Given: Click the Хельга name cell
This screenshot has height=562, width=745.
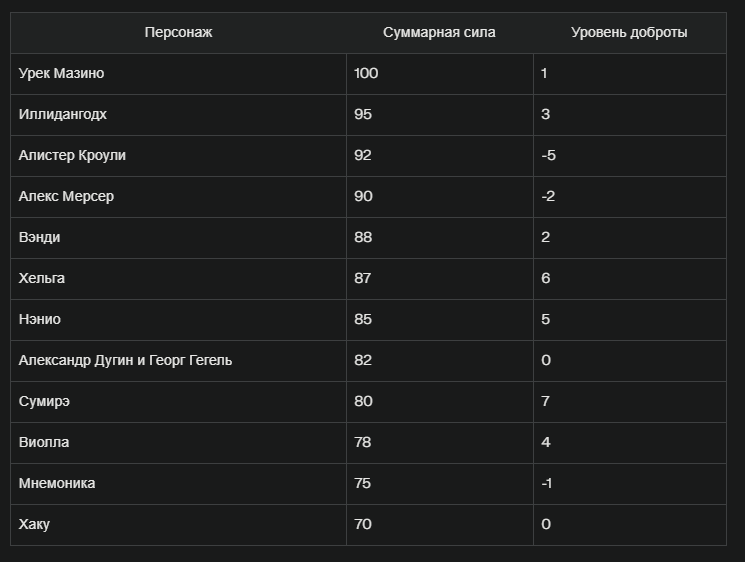Looking at the screenshot, I should coord(178,278).
